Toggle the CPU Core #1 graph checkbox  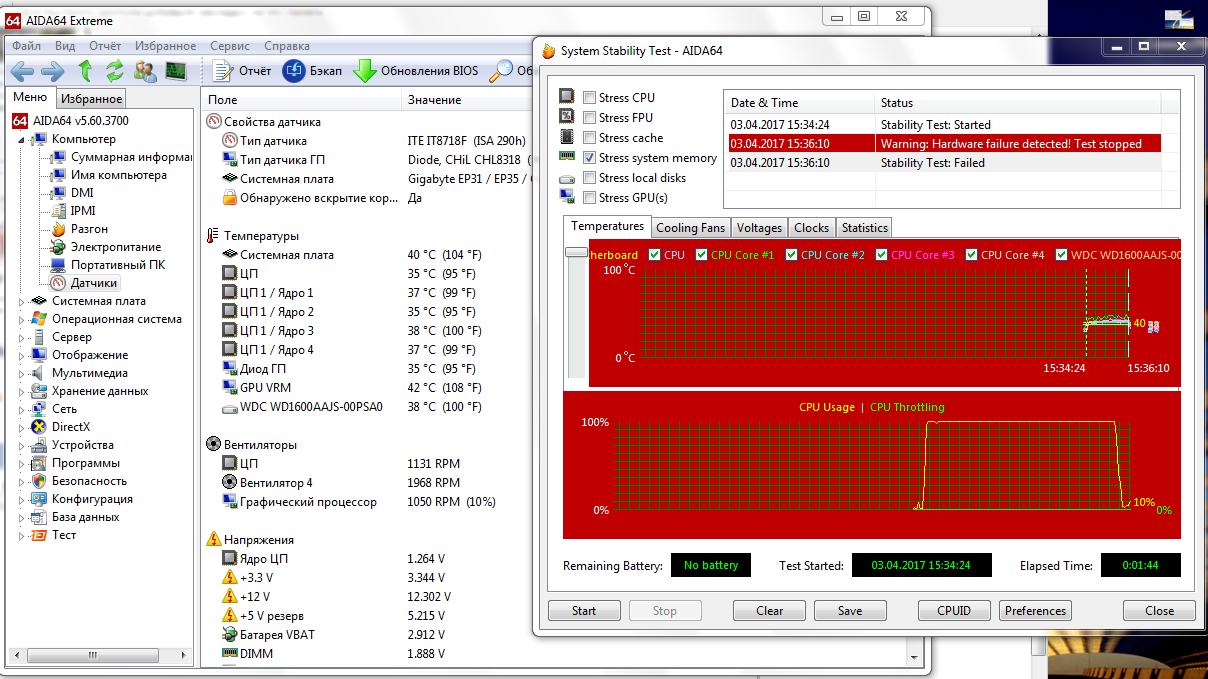(702, 255)
